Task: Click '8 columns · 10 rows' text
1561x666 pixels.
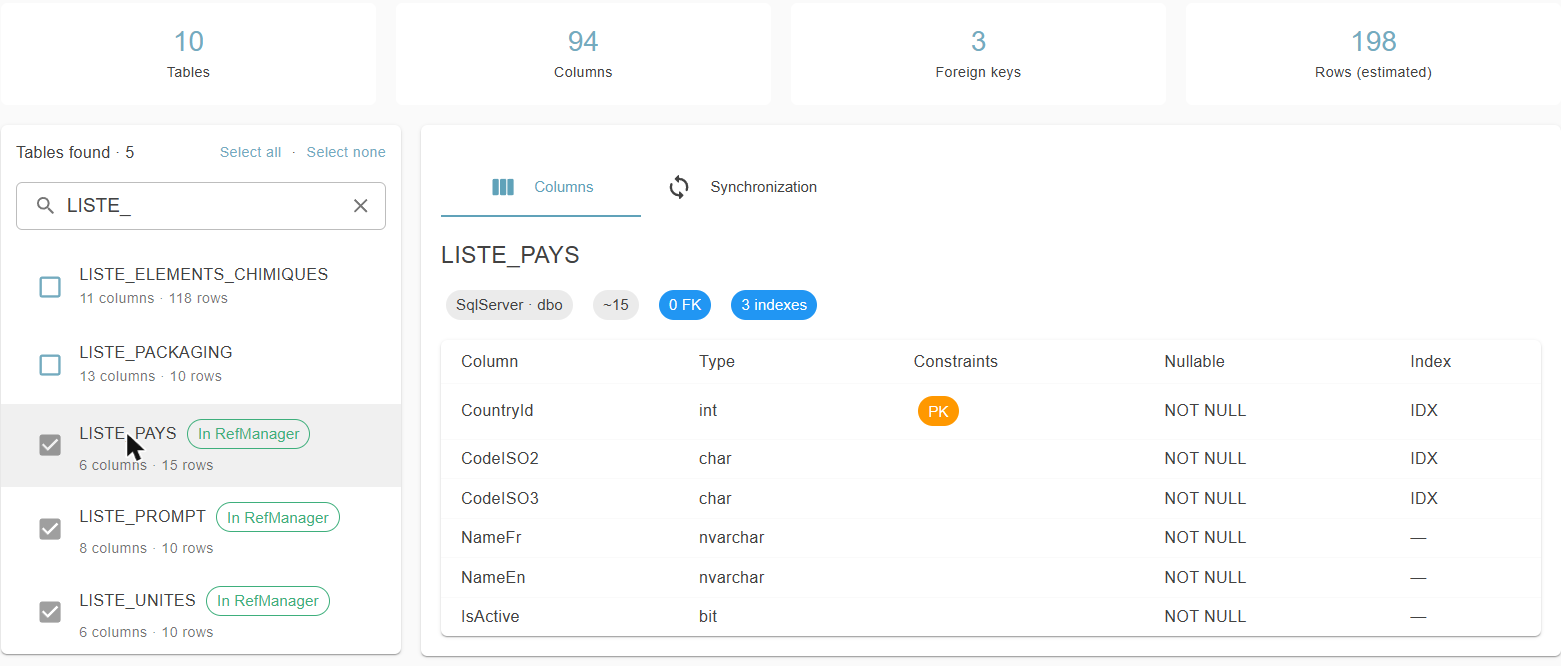Action: click(x=146, y=548)
